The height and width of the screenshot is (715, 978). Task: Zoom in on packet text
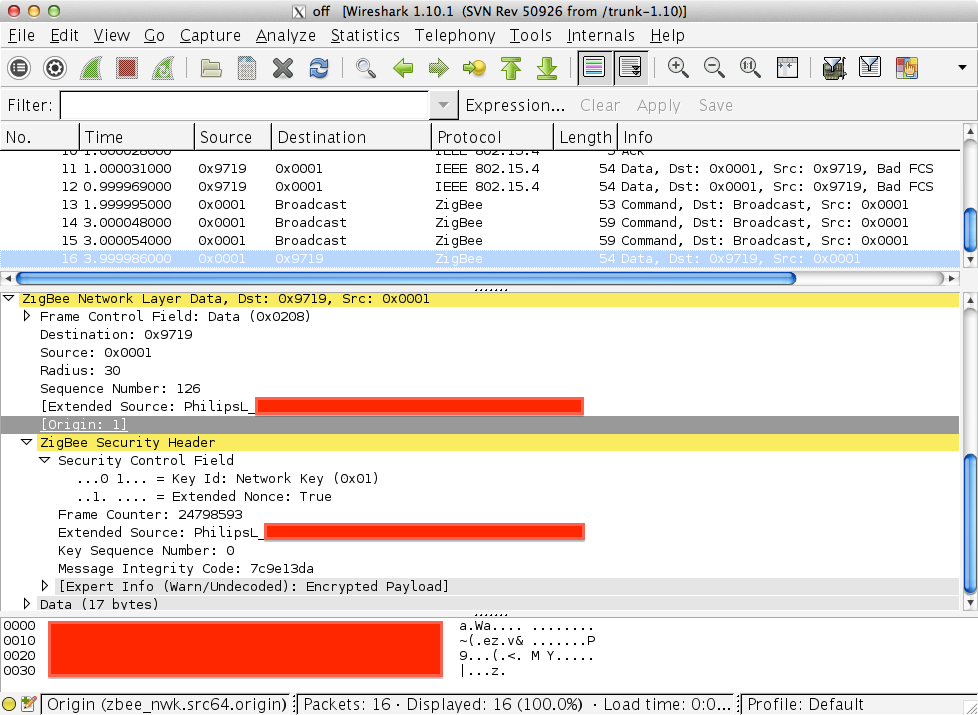point(678,67)
